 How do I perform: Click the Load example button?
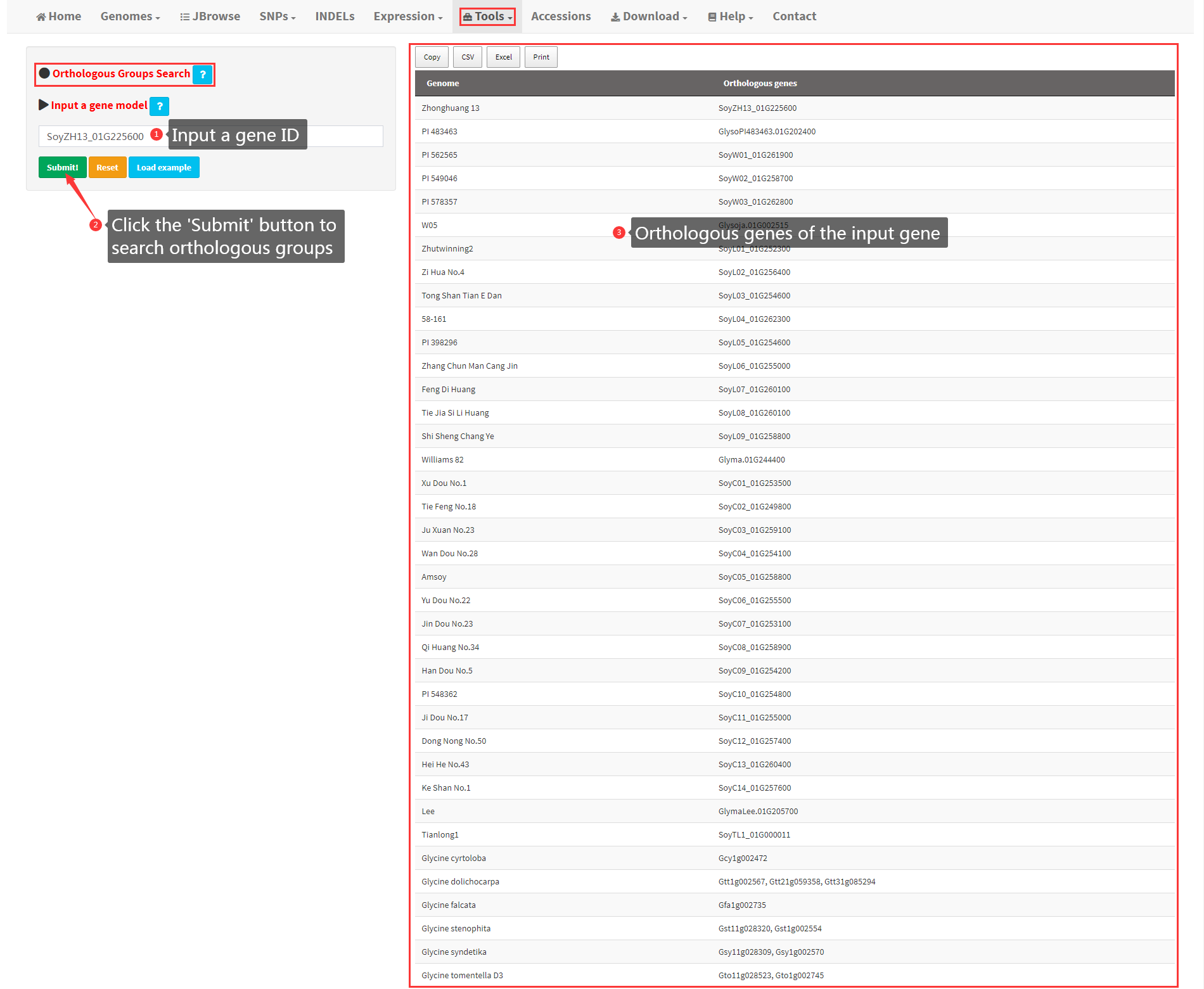click(x=163, y=168)
